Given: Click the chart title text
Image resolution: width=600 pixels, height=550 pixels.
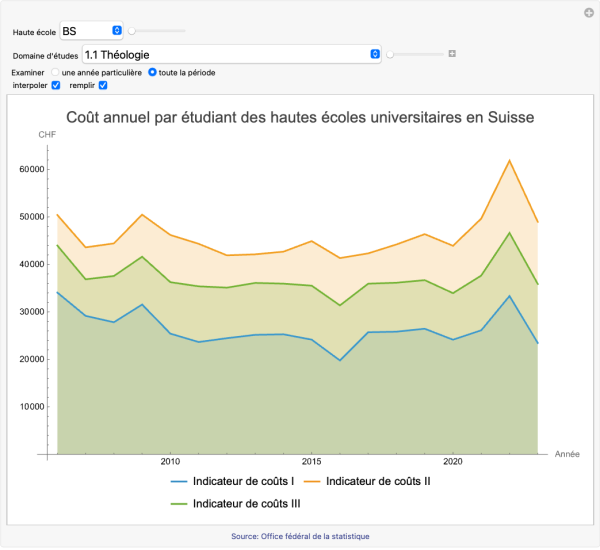Looking at the screenshot, I should coord(300,118).
